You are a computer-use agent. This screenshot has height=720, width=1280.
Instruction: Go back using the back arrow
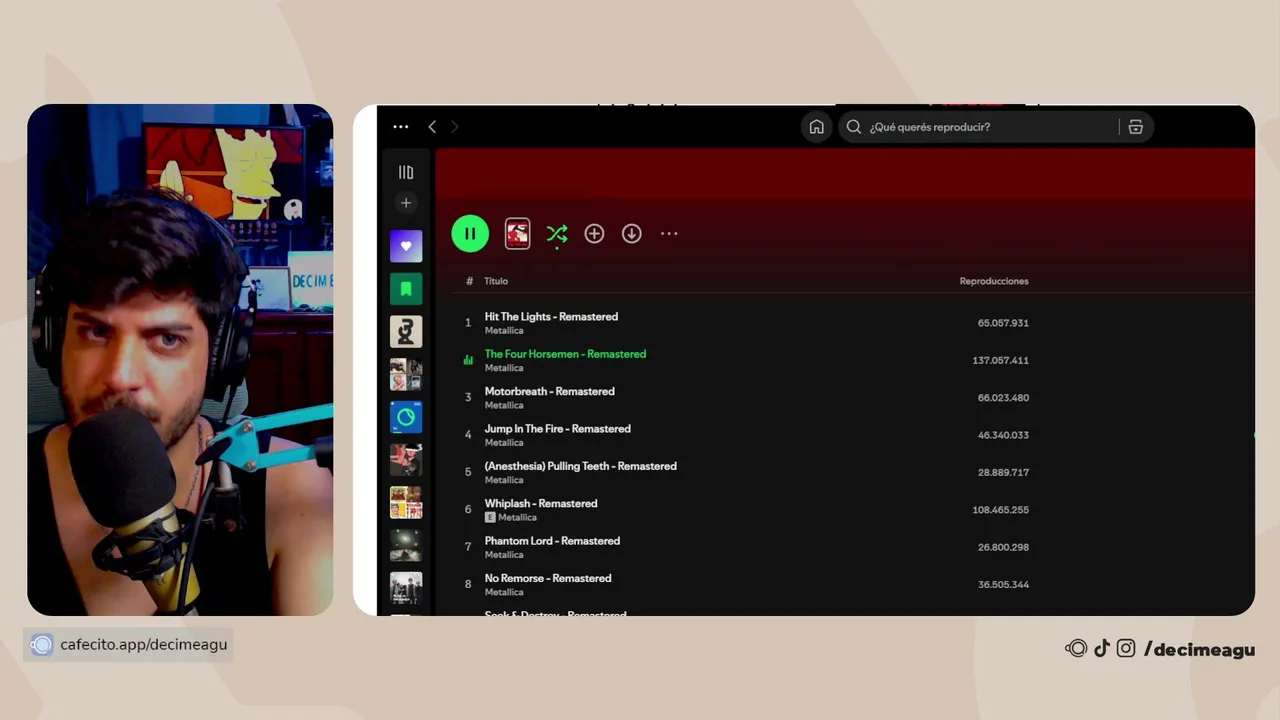432,127
